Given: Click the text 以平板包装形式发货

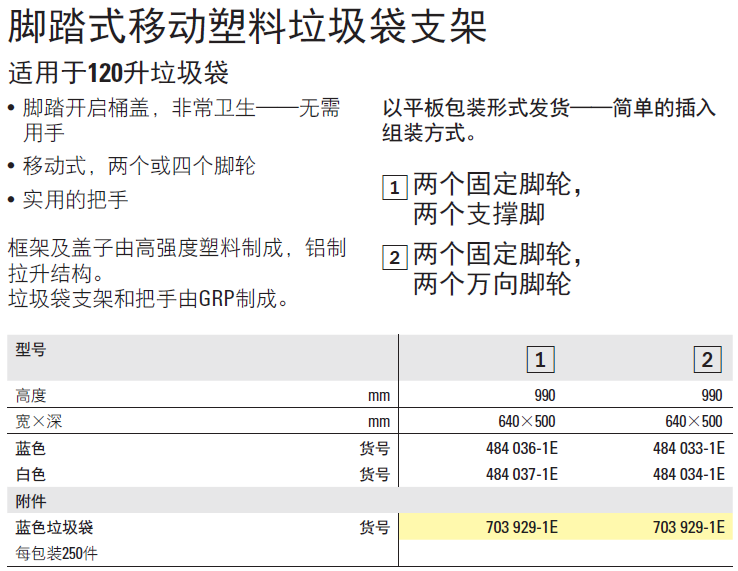Looking at the screenshot, I should tap(476, 108).
